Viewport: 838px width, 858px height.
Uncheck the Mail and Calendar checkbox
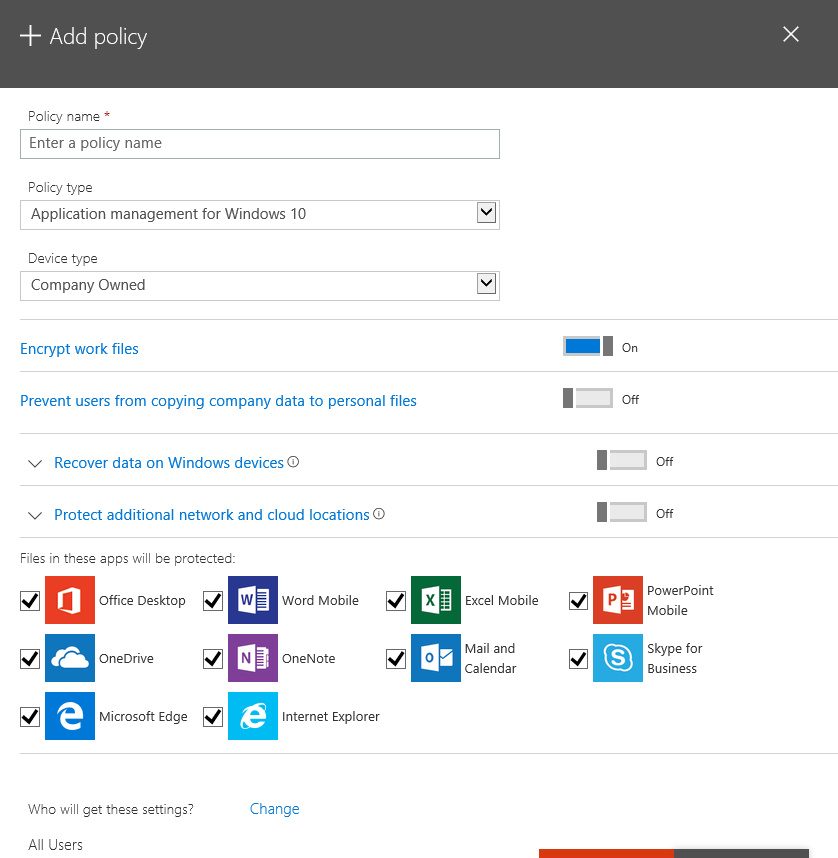click(x=396, y=659)
